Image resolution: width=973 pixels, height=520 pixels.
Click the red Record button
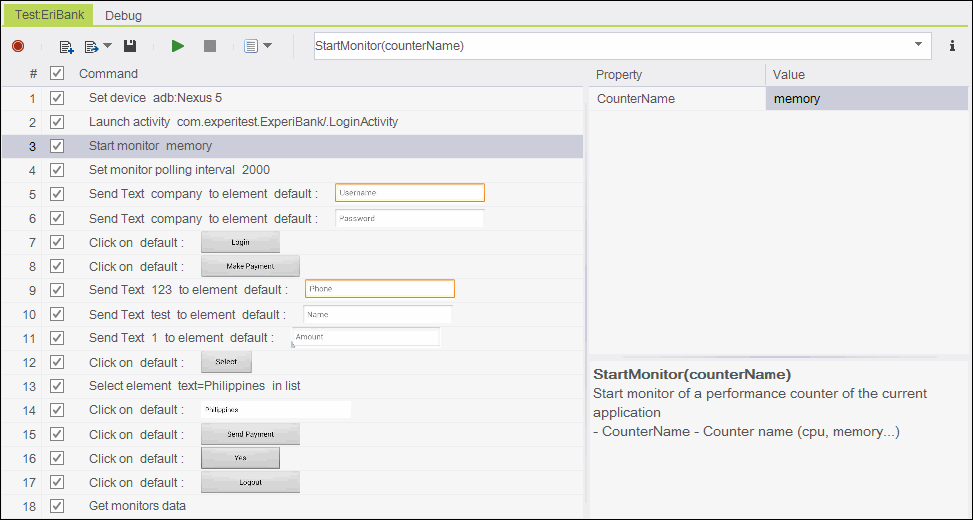tap(18, 46)
